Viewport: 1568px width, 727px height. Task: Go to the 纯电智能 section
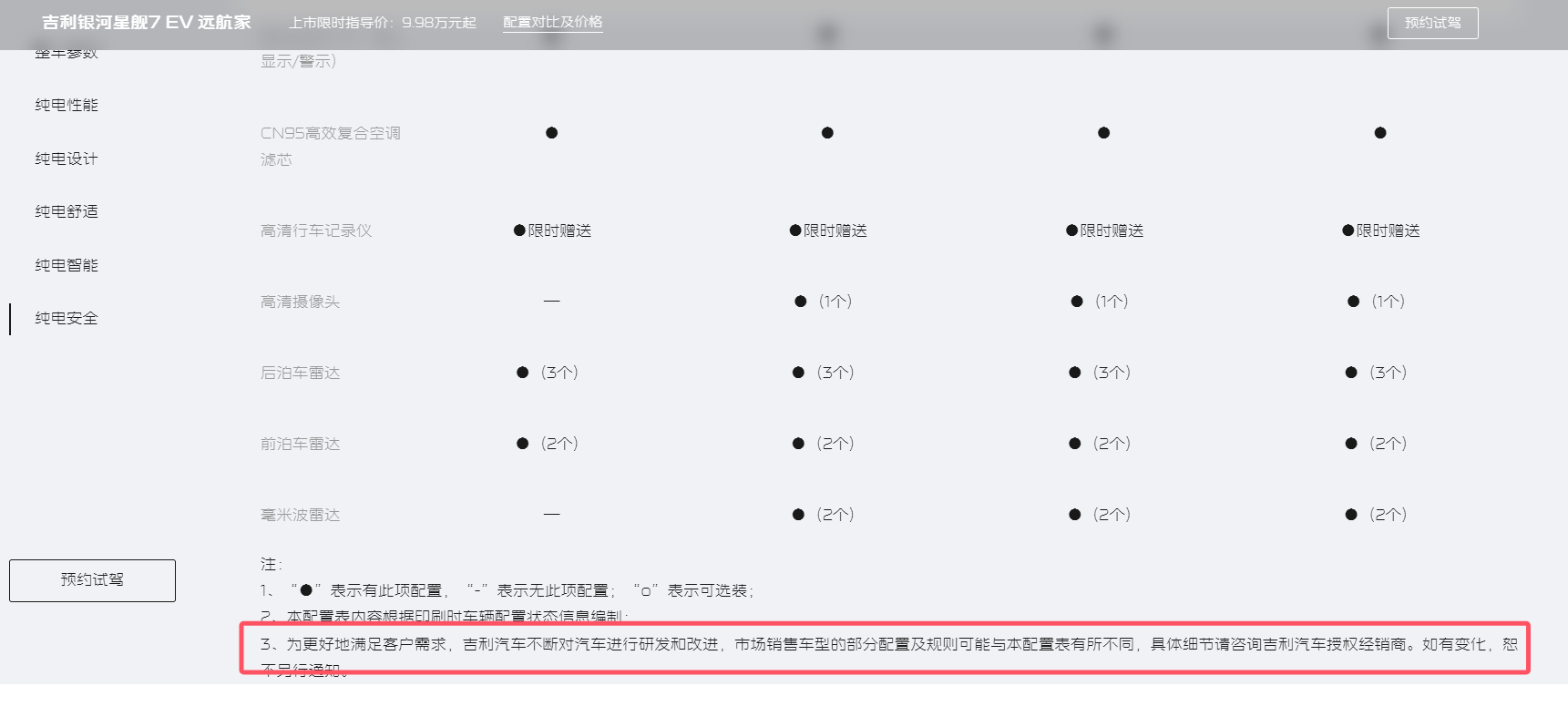tap(67, 265)
